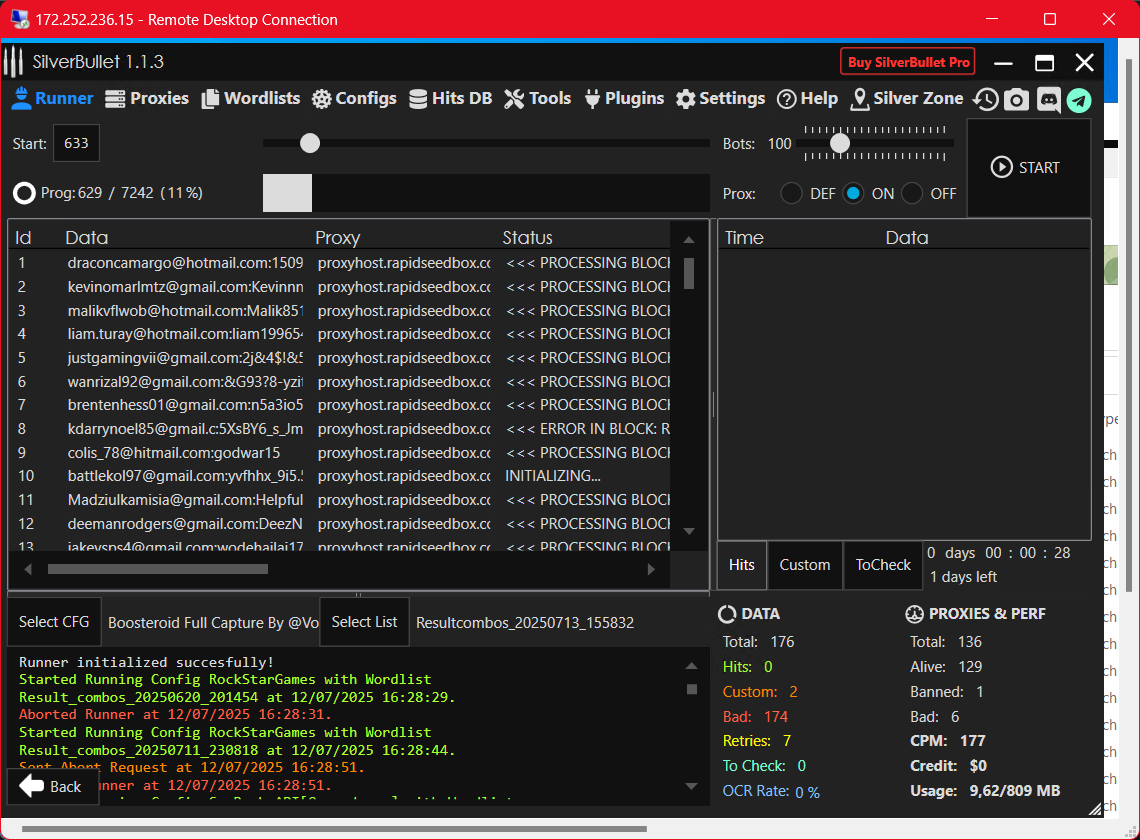Switch to the ToCheck tab
Screen dimensions: 1140x840
[x=883, y=565]
